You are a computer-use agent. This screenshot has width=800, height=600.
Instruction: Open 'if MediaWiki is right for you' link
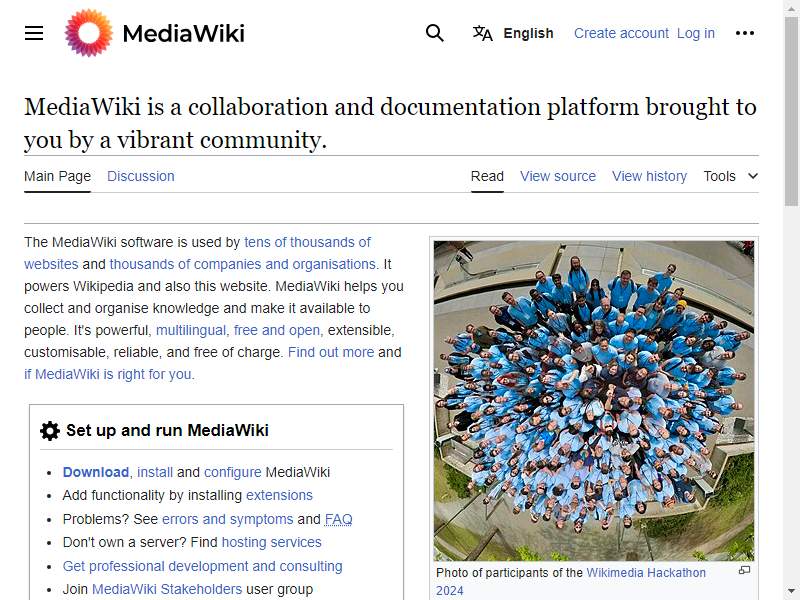point(108,374)
